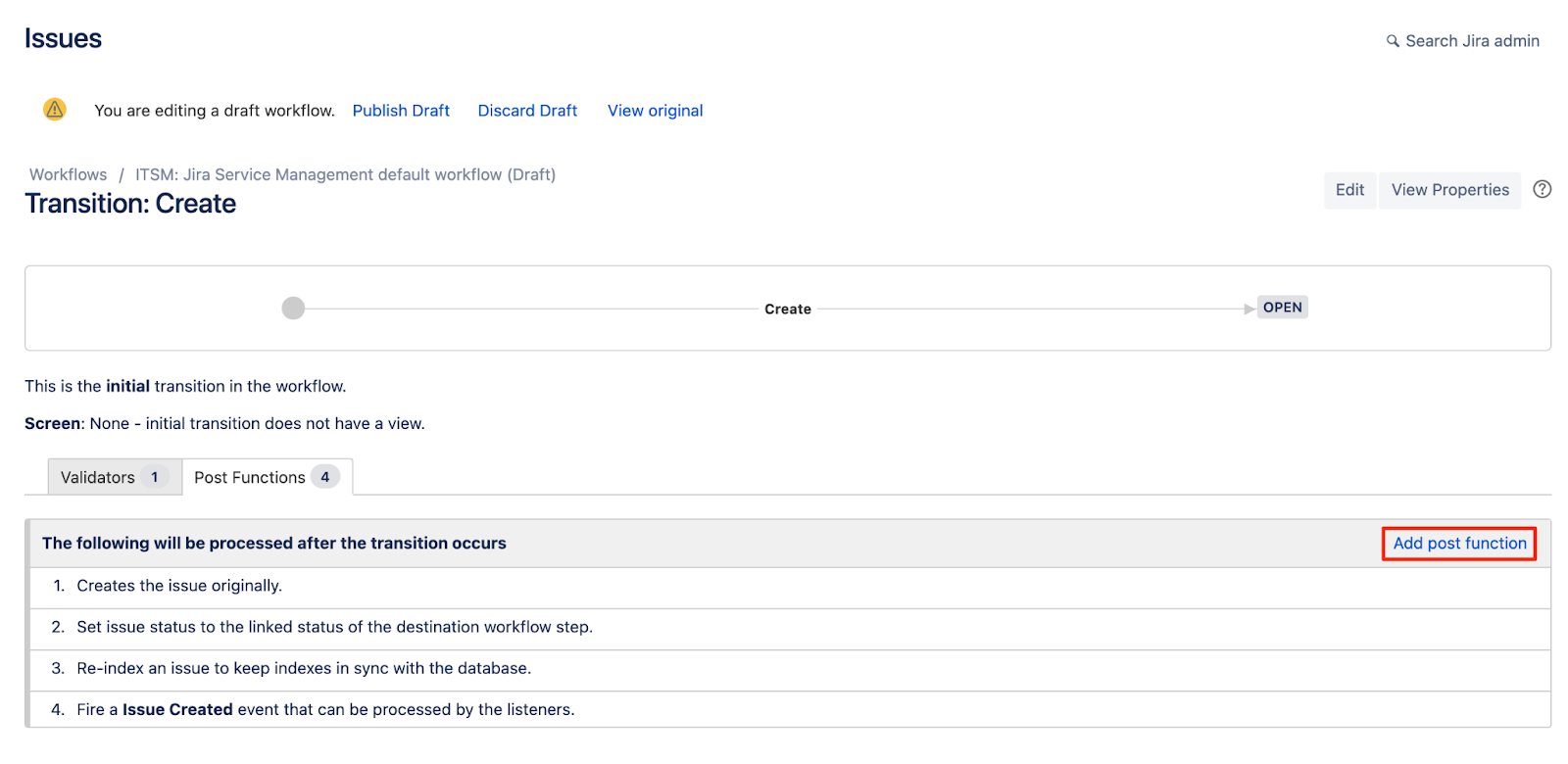
Task: Click the Discard Draft link
Action: click(x=527, y=111)
